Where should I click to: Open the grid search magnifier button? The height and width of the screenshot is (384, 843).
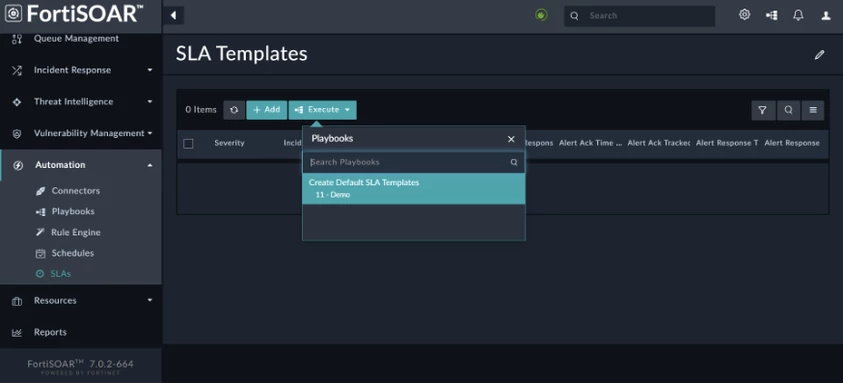coord(788,110)
